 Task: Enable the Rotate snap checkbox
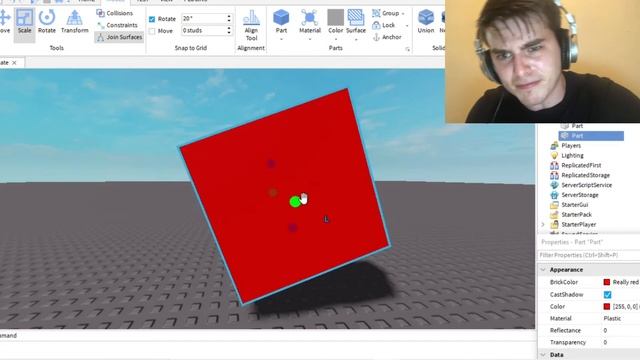tap(152, 19)
